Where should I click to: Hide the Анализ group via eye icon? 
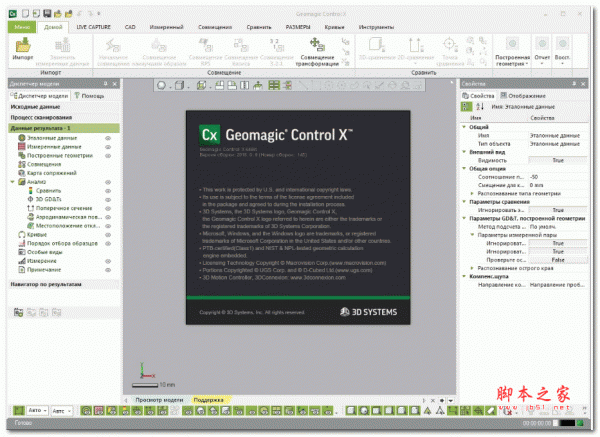[x=108, y=182]
